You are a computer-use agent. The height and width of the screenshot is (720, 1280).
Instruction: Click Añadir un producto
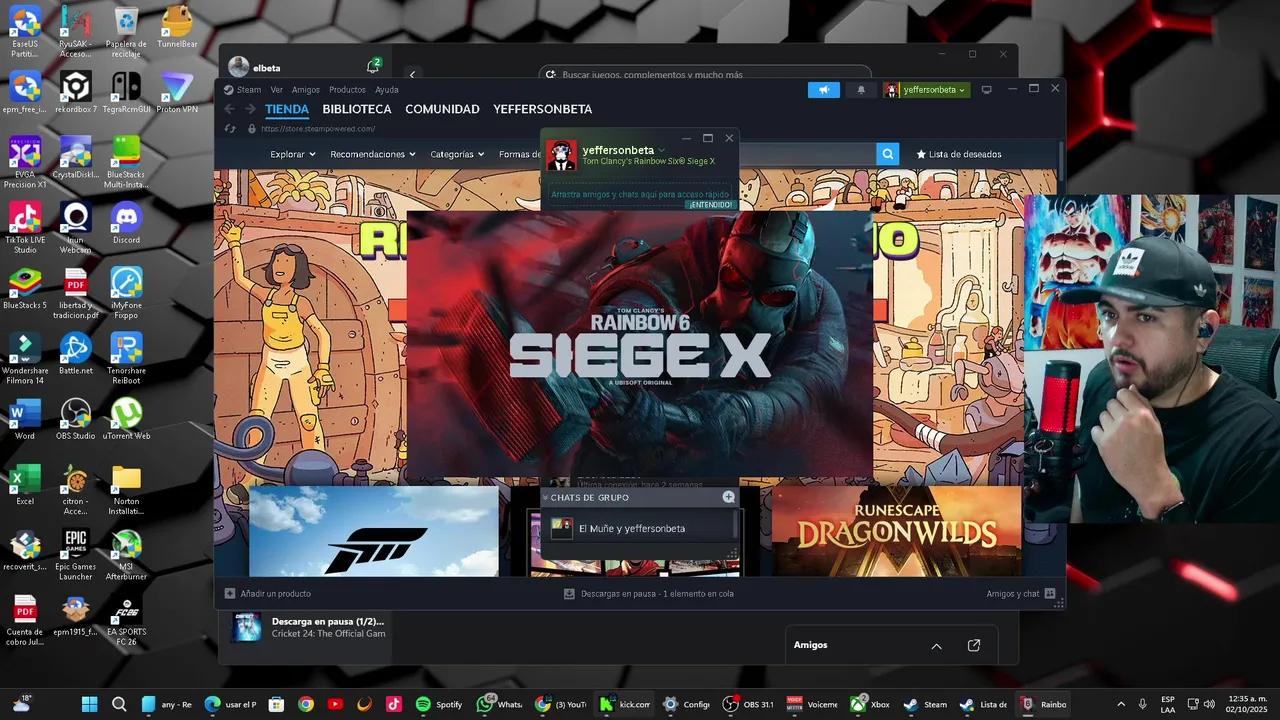[268, 593]
